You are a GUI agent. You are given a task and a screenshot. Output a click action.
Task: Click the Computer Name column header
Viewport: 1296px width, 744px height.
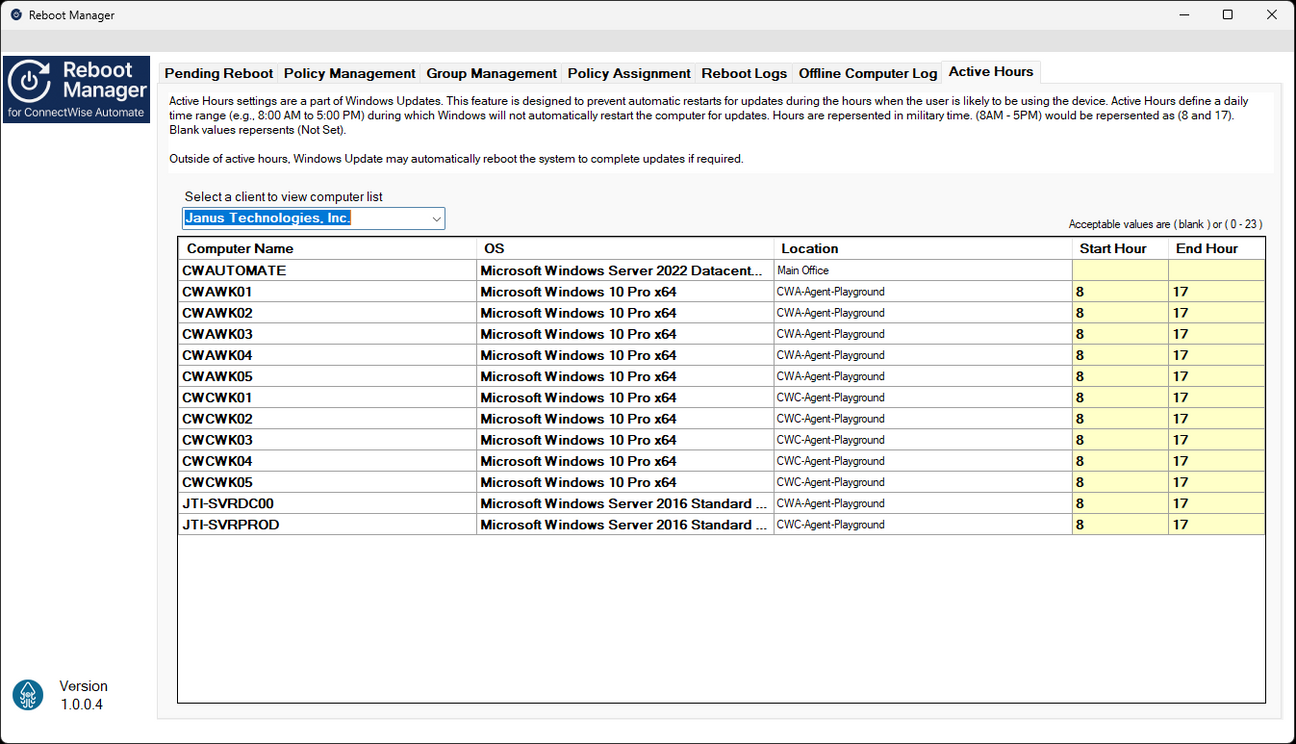coord(240,248)
